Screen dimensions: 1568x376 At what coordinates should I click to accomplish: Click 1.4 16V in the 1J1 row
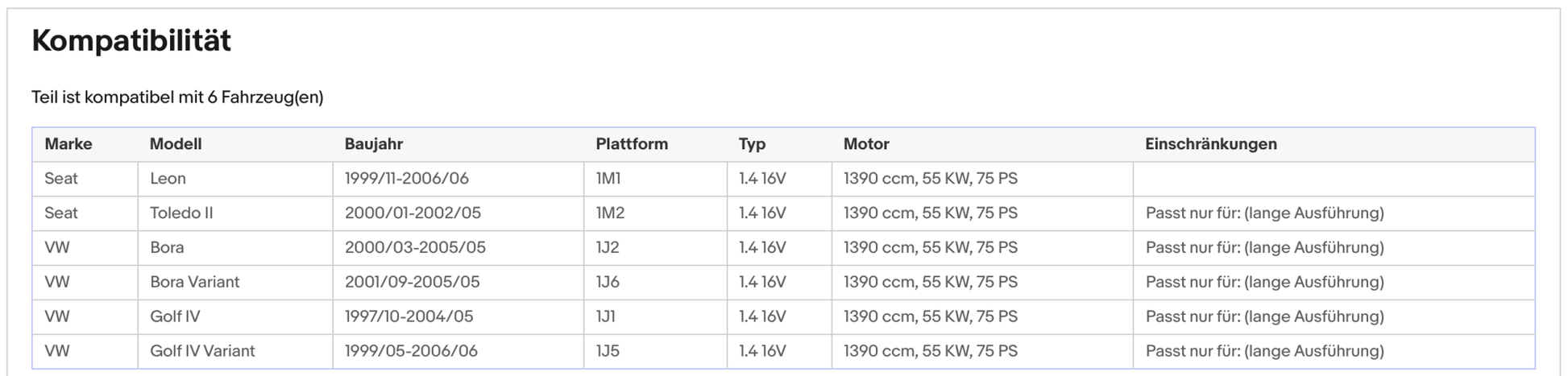(762, 317)
